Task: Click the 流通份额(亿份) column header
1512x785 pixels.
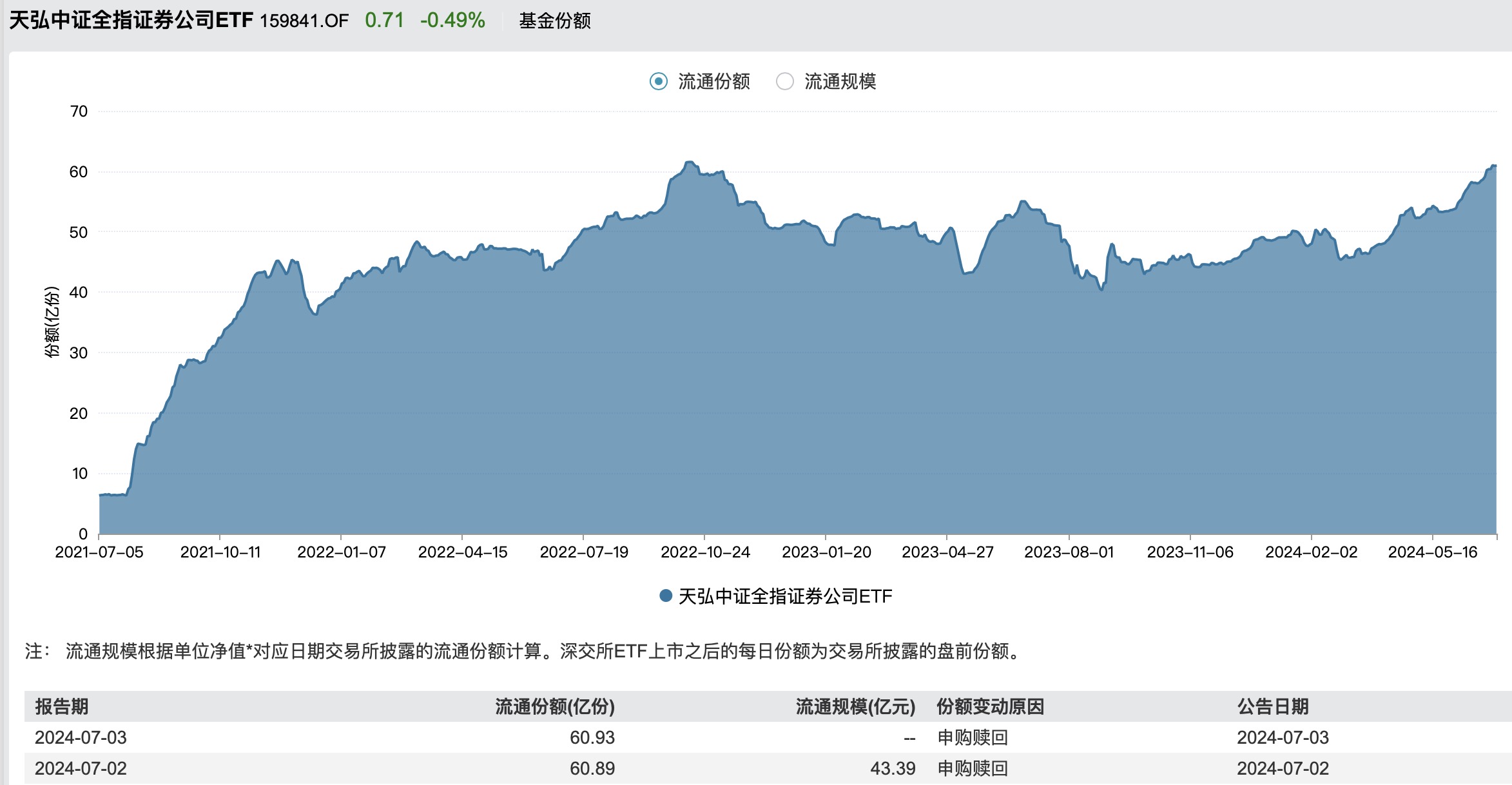Action: [555, 706]
